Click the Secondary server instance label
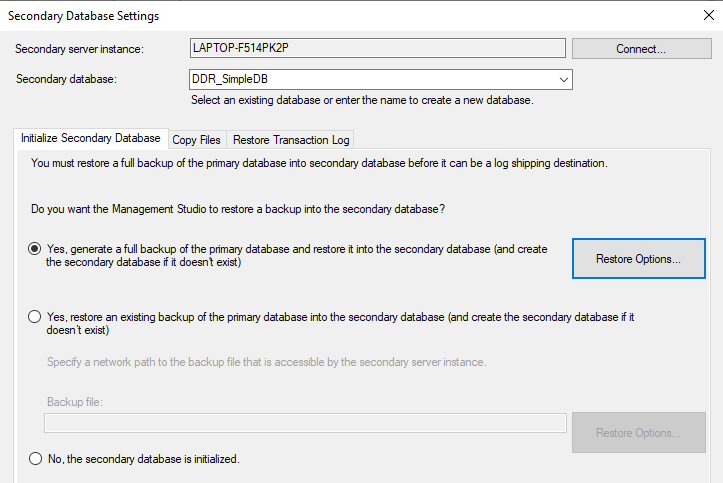The image size is (723, 483). [x=80, y=49]
